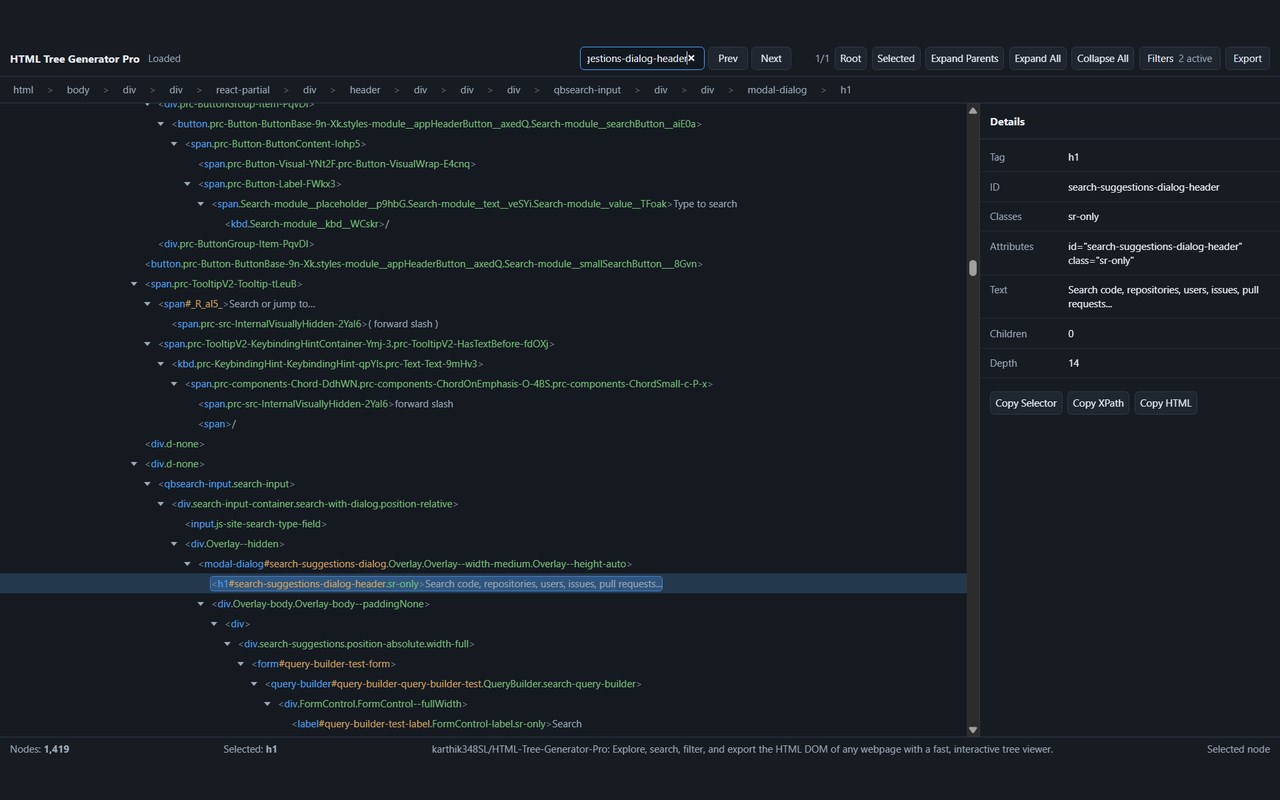1280x800 pixels.
Task: Collapse div.search-input-container node
Action: [161, 504]
